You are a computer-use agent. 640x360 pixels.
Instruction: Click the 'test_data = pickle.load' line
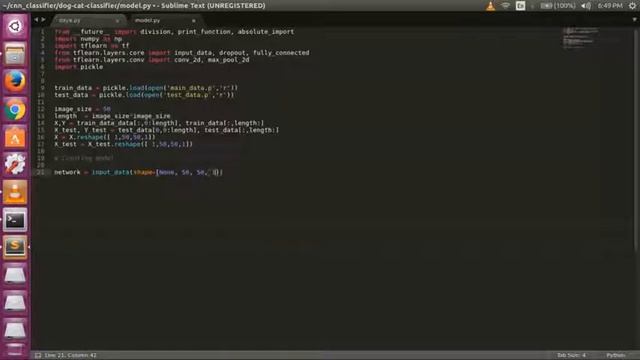point(144,95)
